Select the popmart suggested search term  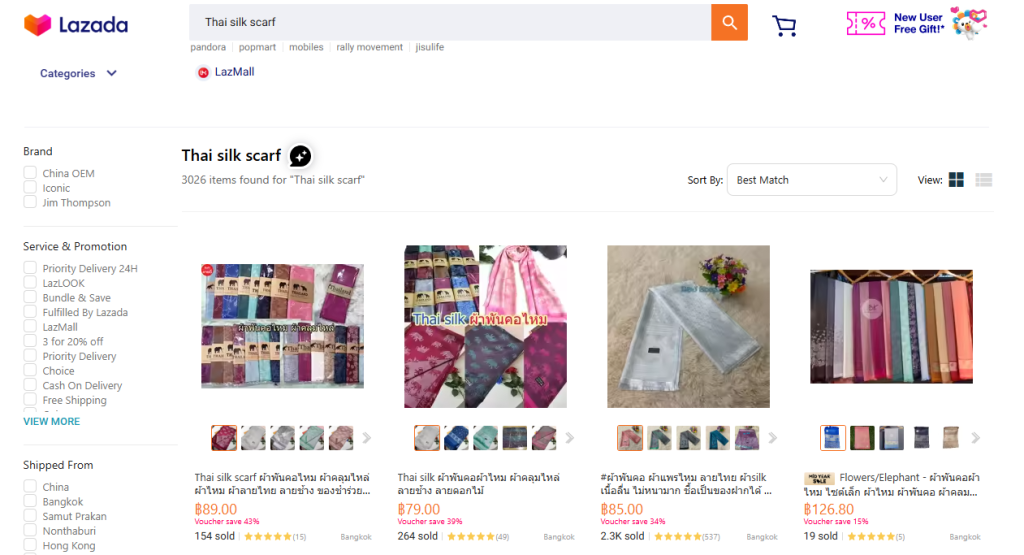pyautogui.click(x=257, y=47)
